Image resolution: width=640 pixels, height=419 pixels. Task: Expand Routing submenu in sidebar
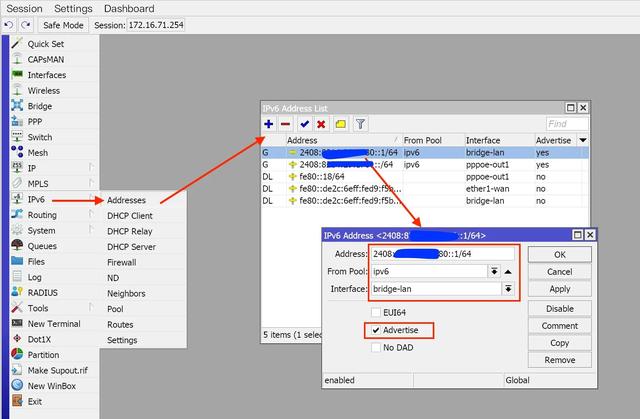pos(91,214)
